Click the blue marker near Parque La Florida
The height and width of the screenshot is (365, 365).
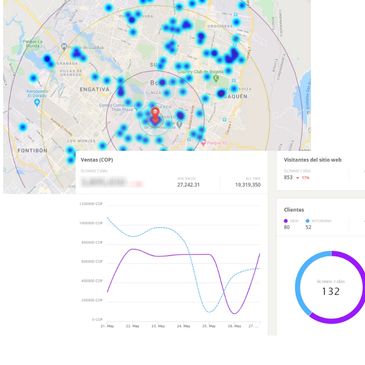[x=64, y=47]
